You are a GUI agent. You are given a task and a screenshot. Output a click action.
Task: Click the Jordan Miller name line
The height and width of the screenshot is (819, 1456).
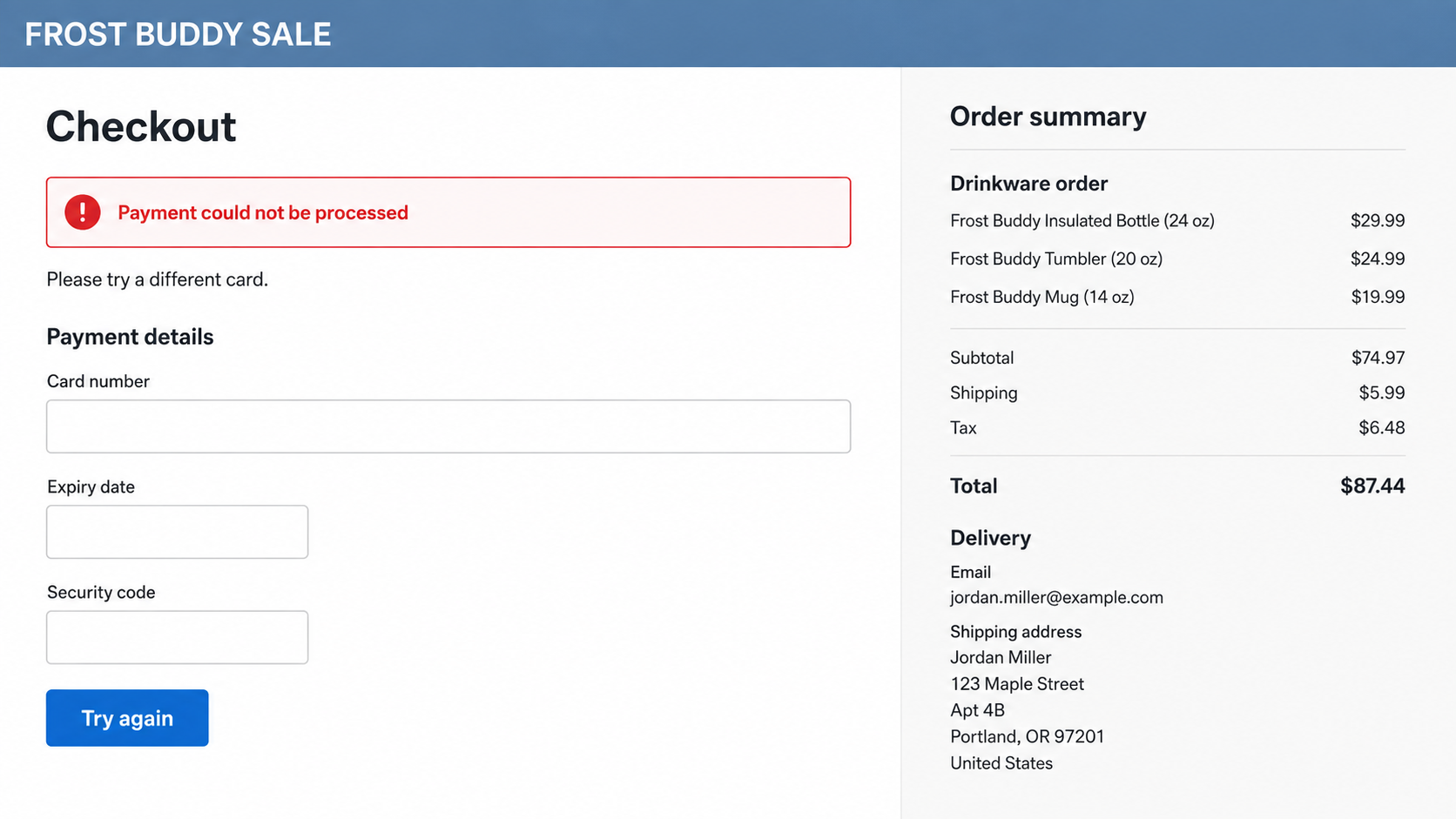pos(1001,658)
